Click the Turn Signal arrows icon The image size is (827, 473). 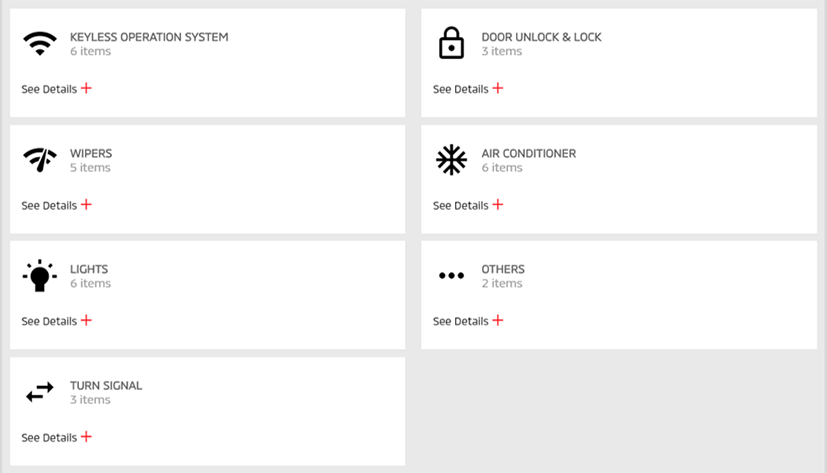(40, 392)
